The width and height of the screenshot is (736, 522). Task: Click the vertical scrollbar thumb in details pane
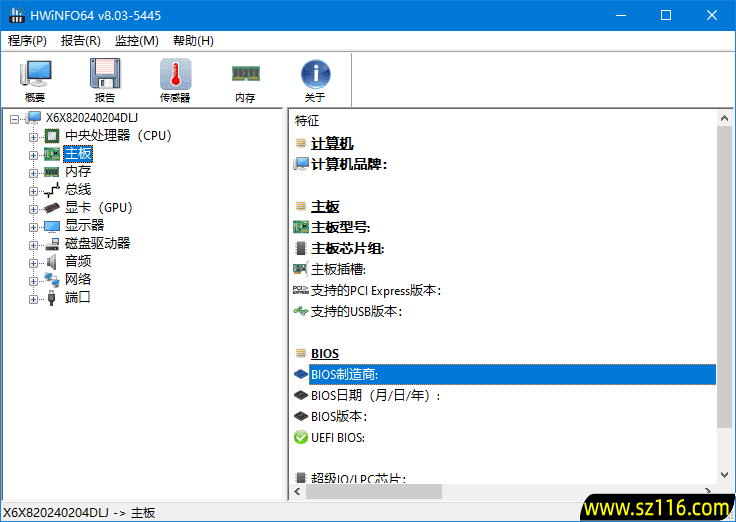pos(724,277)
